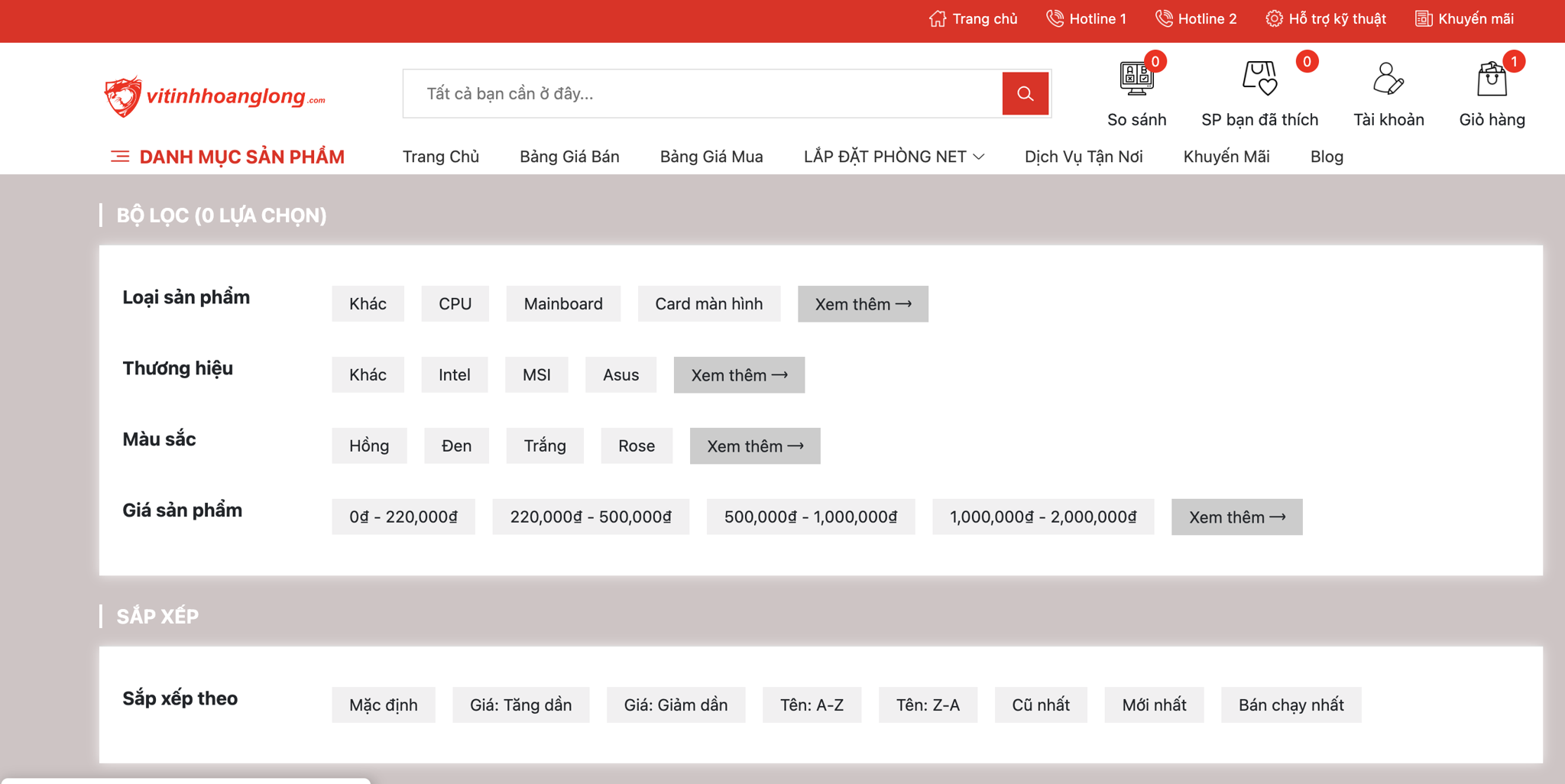
Task: Open the Blog menu item
Action: [x=1326, y=157]
